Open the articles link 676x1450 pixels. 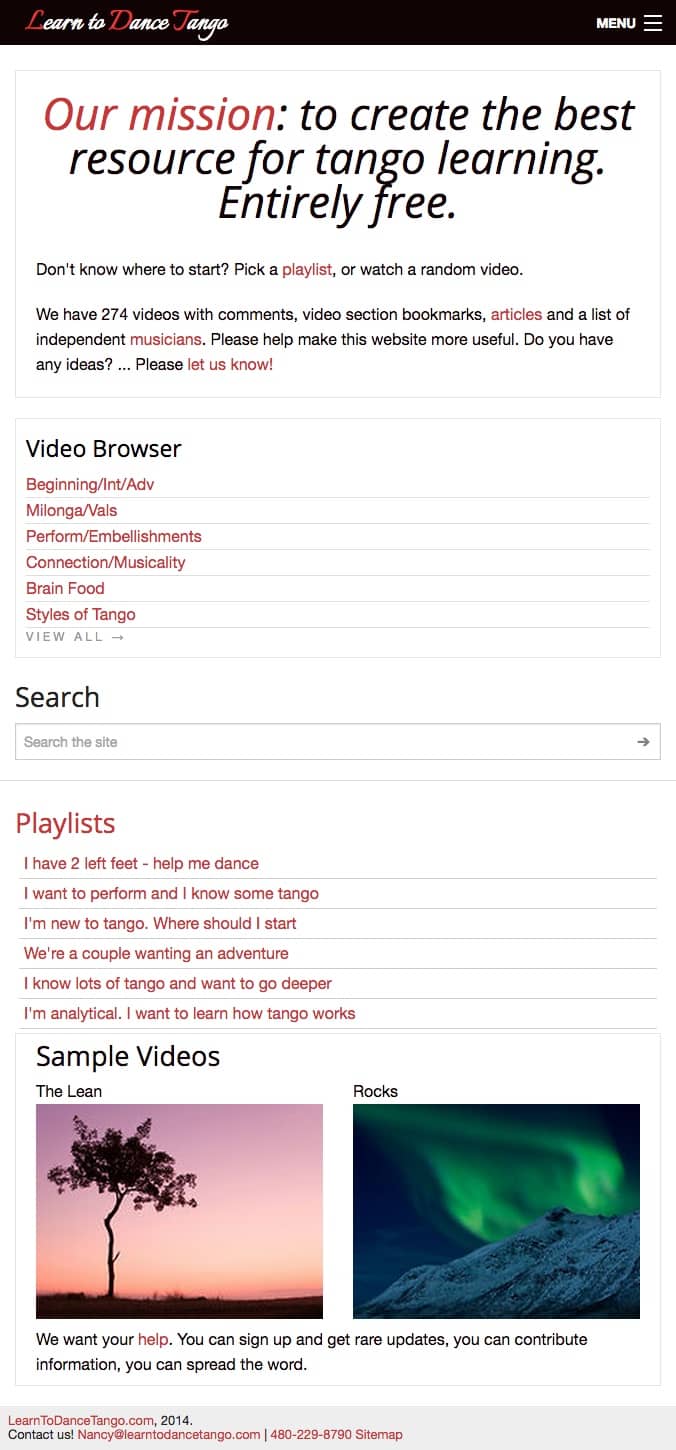click(516, 314)
